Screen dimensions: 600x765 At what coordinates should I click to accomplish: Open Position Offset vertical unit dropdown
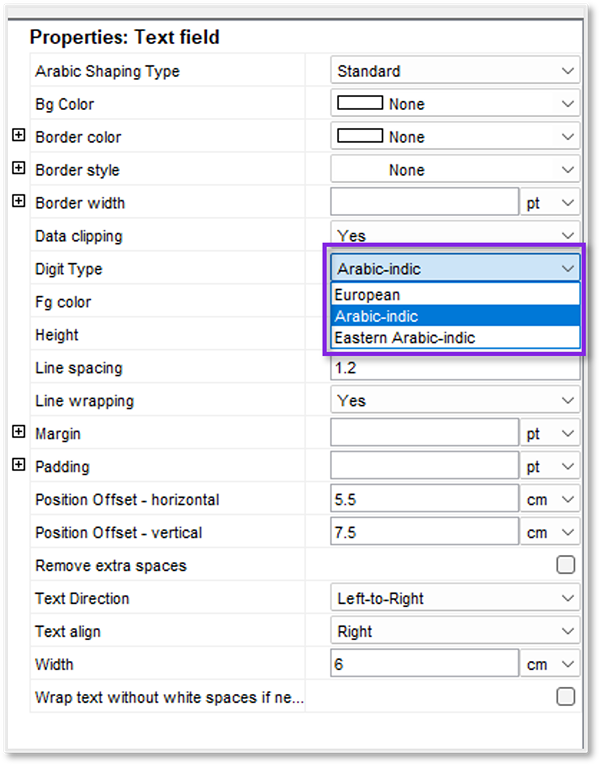pyautogui.click(x=550, y=532)
